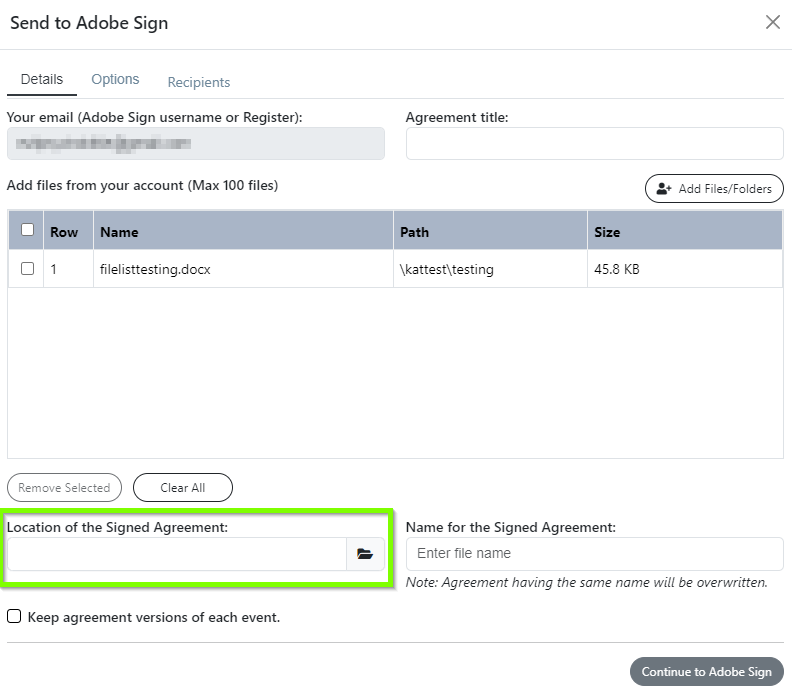Click the email username field

point(195,143)
